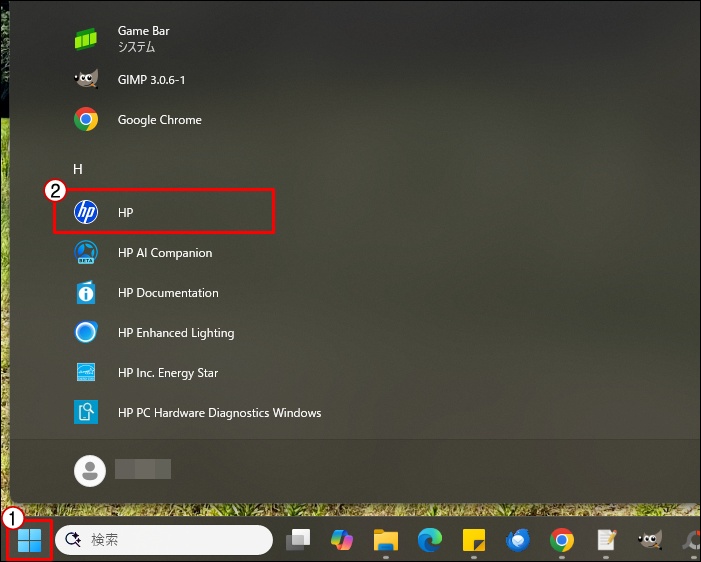Start HP PC Hardware Diagnostics Windows
This screenshot has height=562, width=701.
click(218, 413)
